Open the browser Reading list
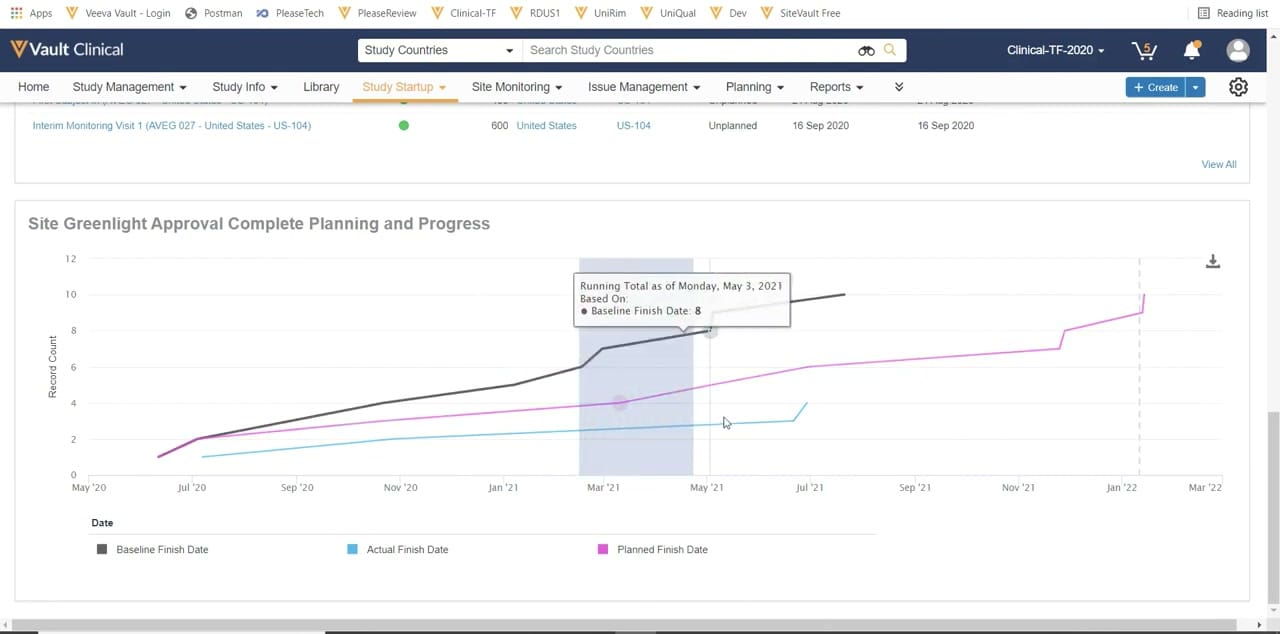 [x=1232, y=13]
